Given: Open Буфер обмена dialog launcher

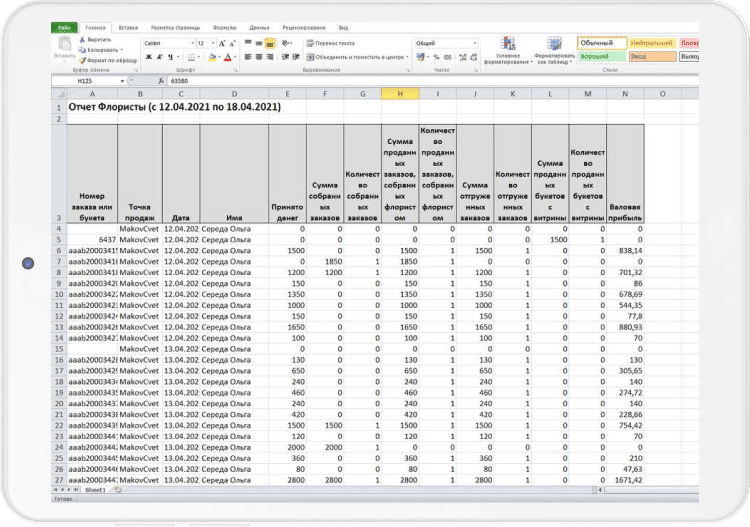Looking at the screenshot, I should point(136,70).
